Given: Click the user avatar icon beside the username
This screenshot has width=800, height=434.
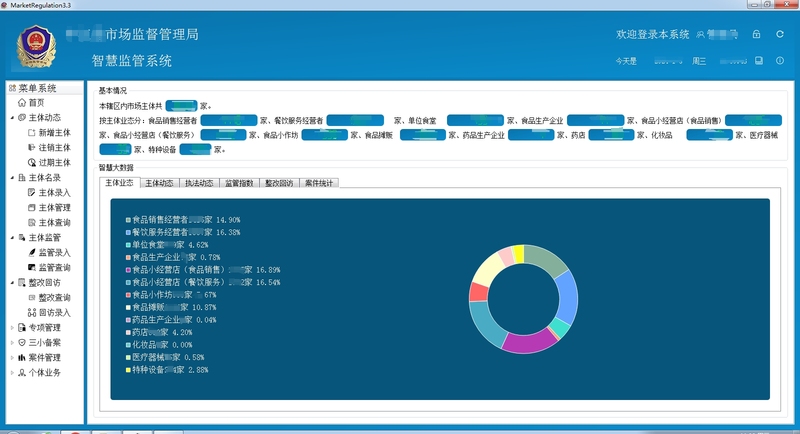Looking at the screenshot, I should pos(701,34).
